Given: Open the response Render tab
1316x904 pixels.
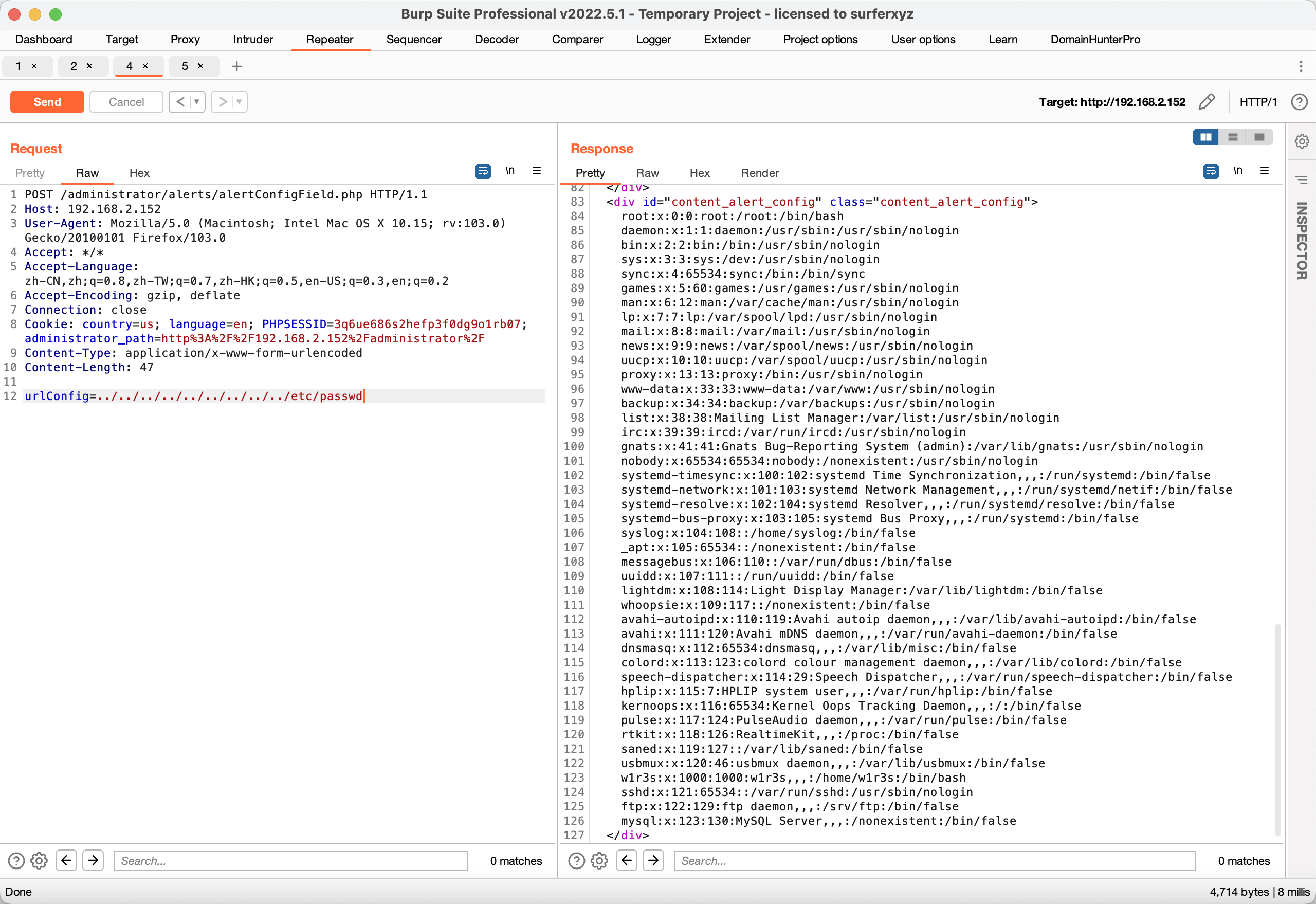Looking at the screenshot, I should [759, 173].
